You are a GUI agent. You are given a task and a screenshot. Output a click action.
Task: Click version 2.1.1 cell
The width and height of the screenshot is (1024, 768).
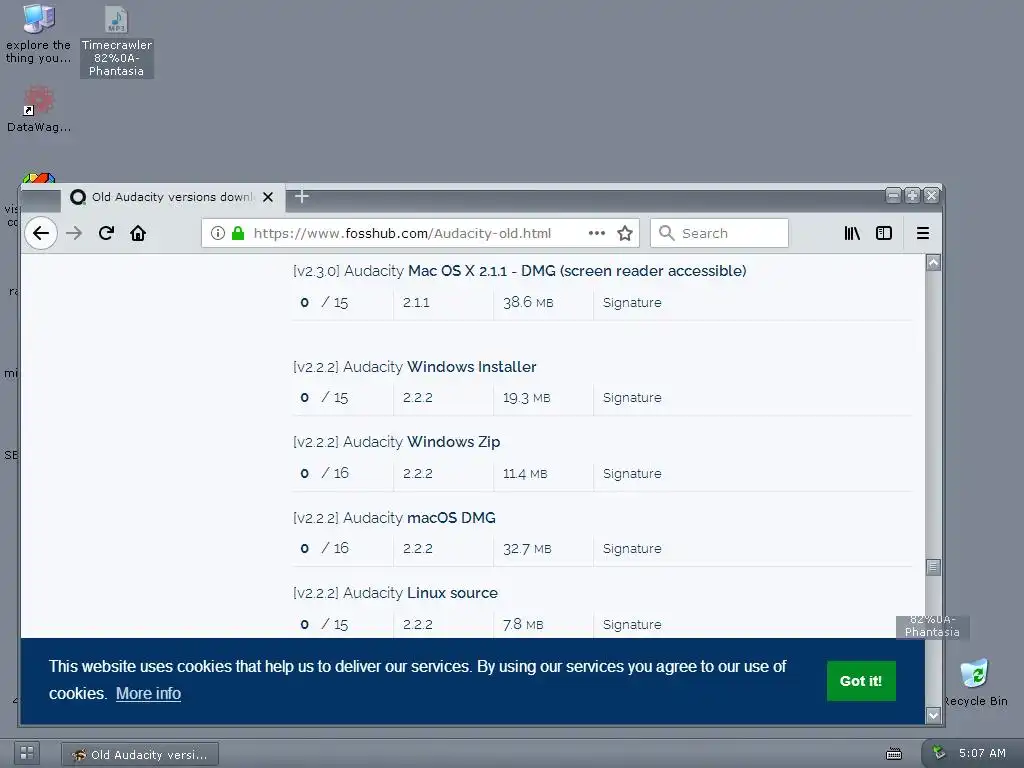tap(416, 302)
